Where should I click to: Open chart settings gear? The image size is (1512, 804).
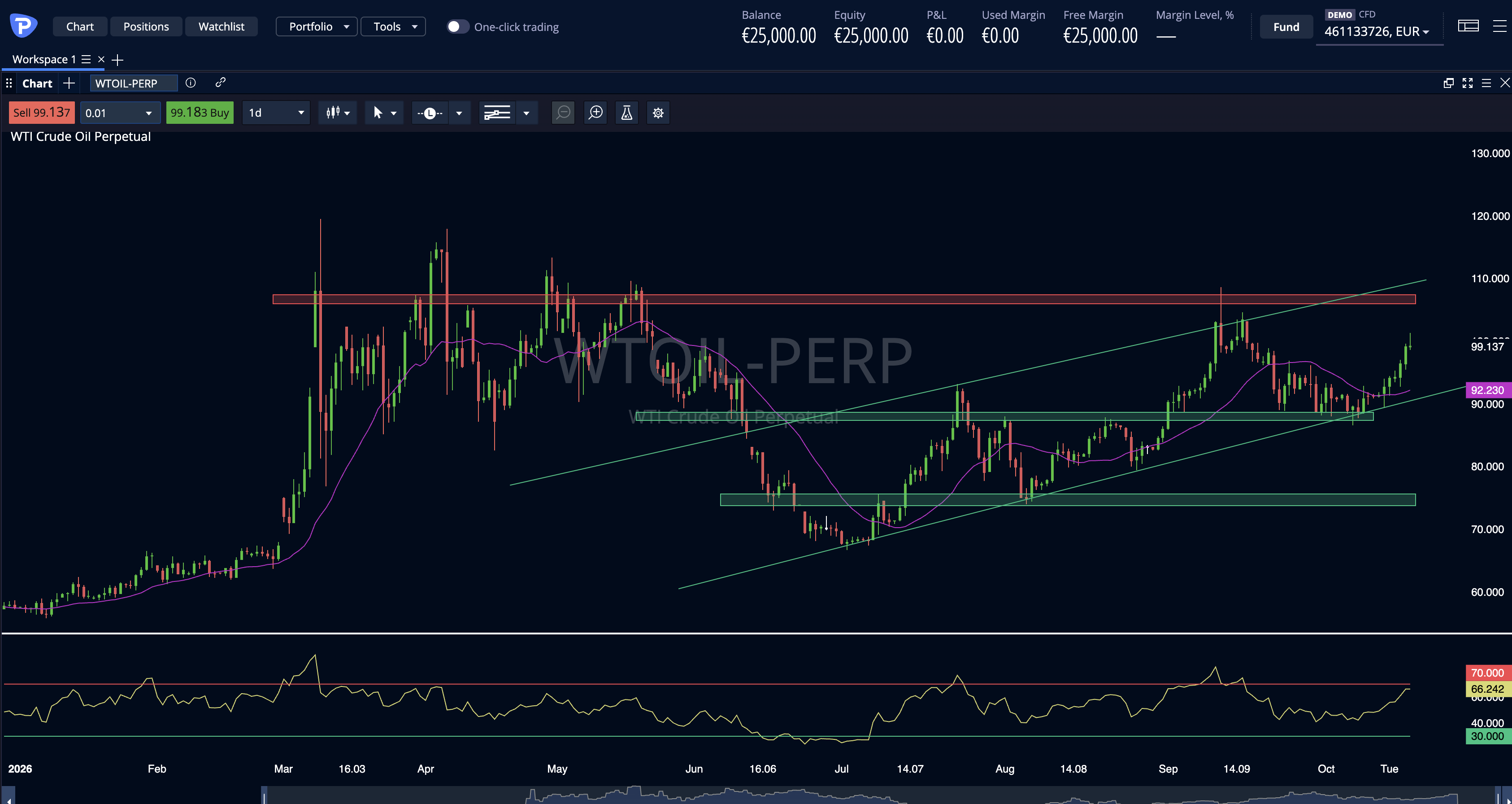658,113
